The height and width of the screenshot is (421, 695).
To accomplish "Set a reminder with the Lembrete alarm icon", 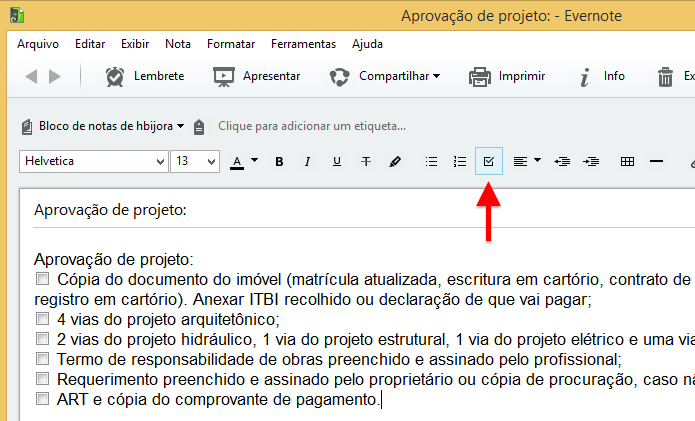I will 115,77.
